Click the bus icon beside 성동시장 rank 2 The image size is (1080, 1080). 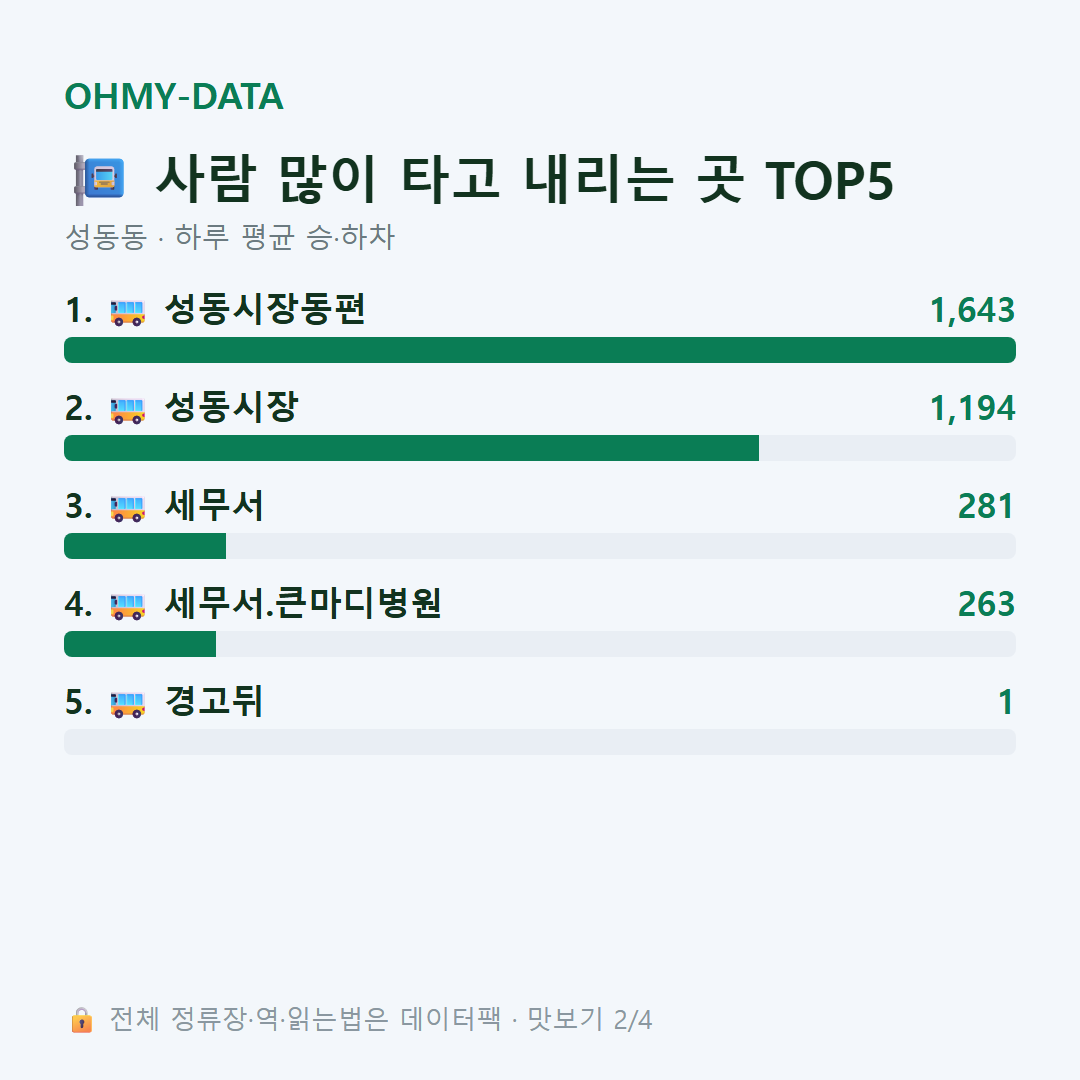click(x=127, y=410)
